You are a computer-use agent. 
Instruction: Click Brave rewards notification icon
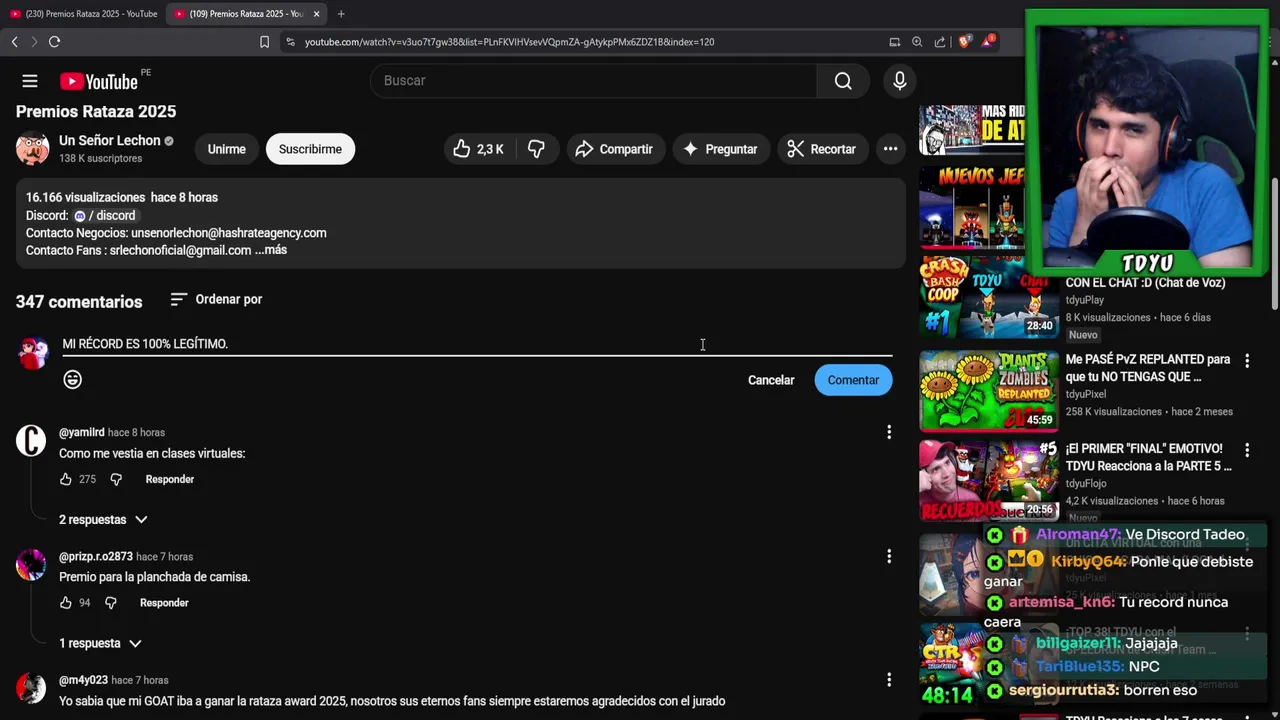tap(988, 42)
